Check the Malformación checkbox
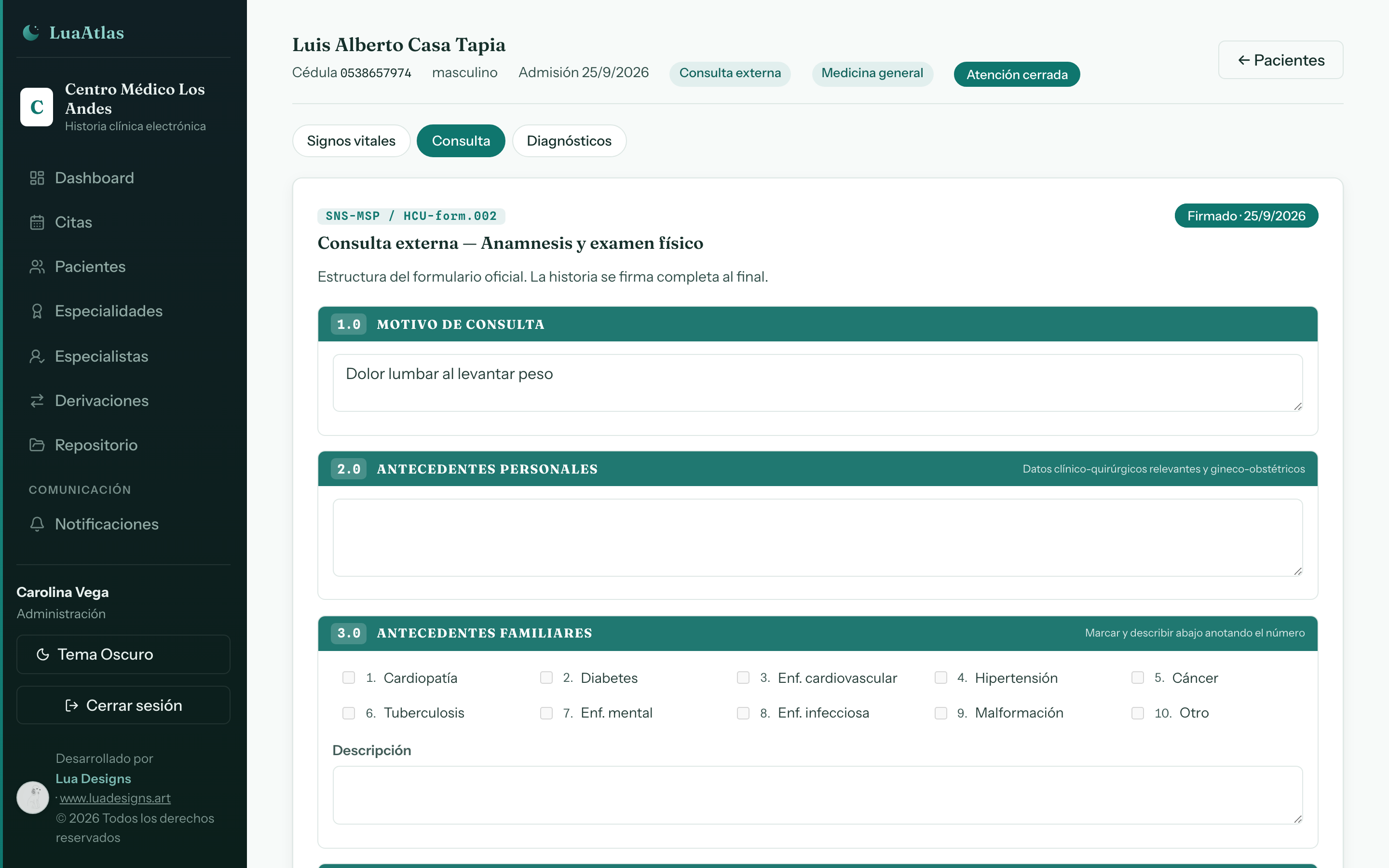The image size is (1389, 868). coord(941,713)
